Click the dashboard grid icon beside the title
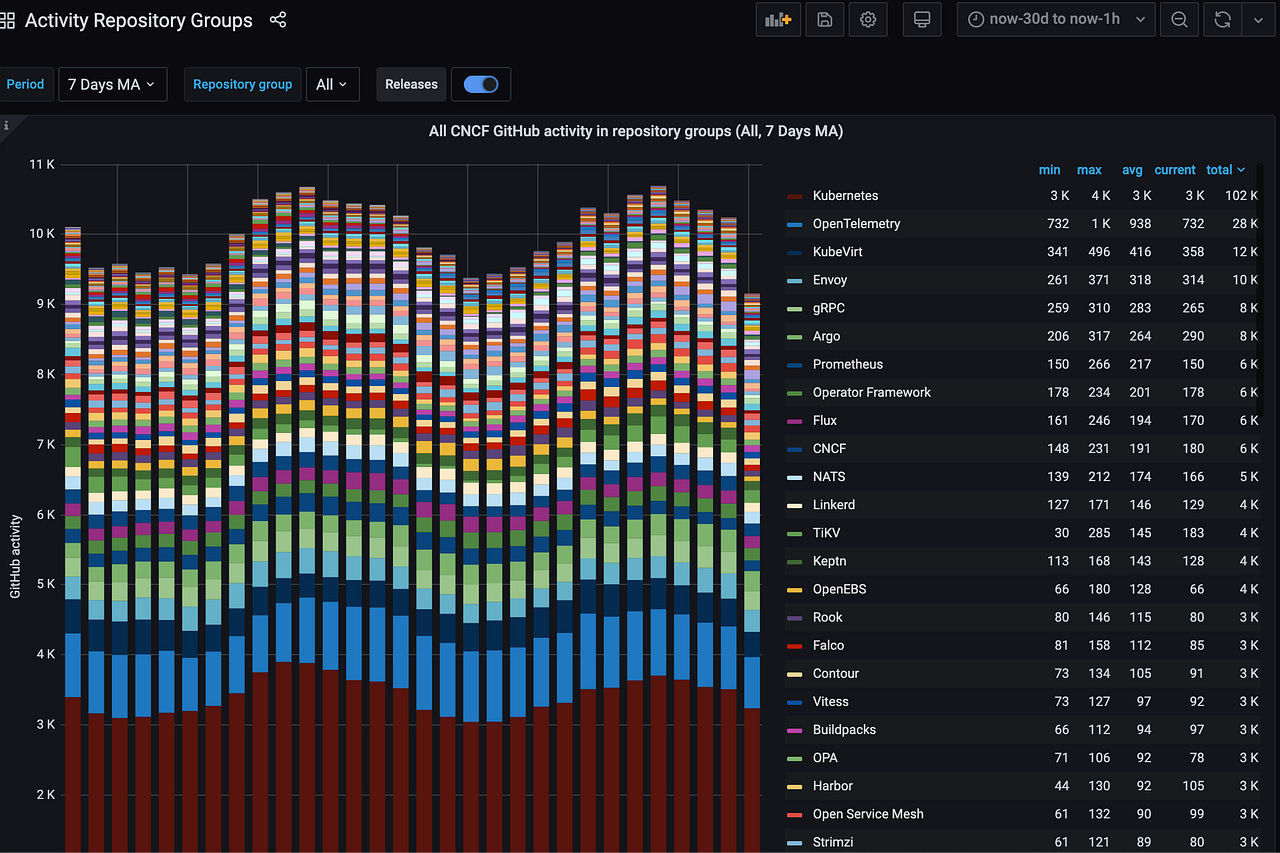 coord(7,20)
